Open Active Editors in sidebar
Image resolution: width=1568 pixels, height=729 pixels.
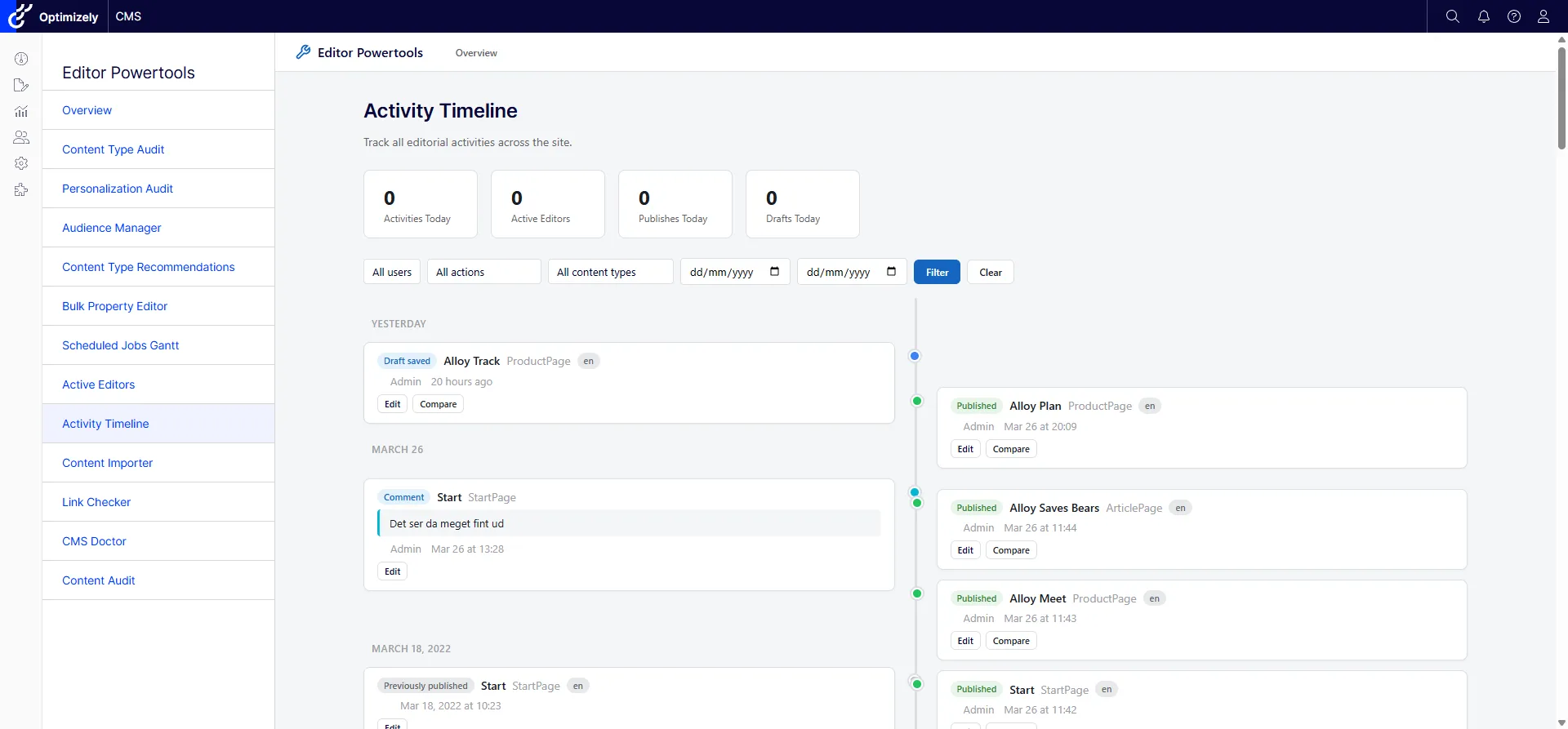pyautogui.click(x=158, y=385)
